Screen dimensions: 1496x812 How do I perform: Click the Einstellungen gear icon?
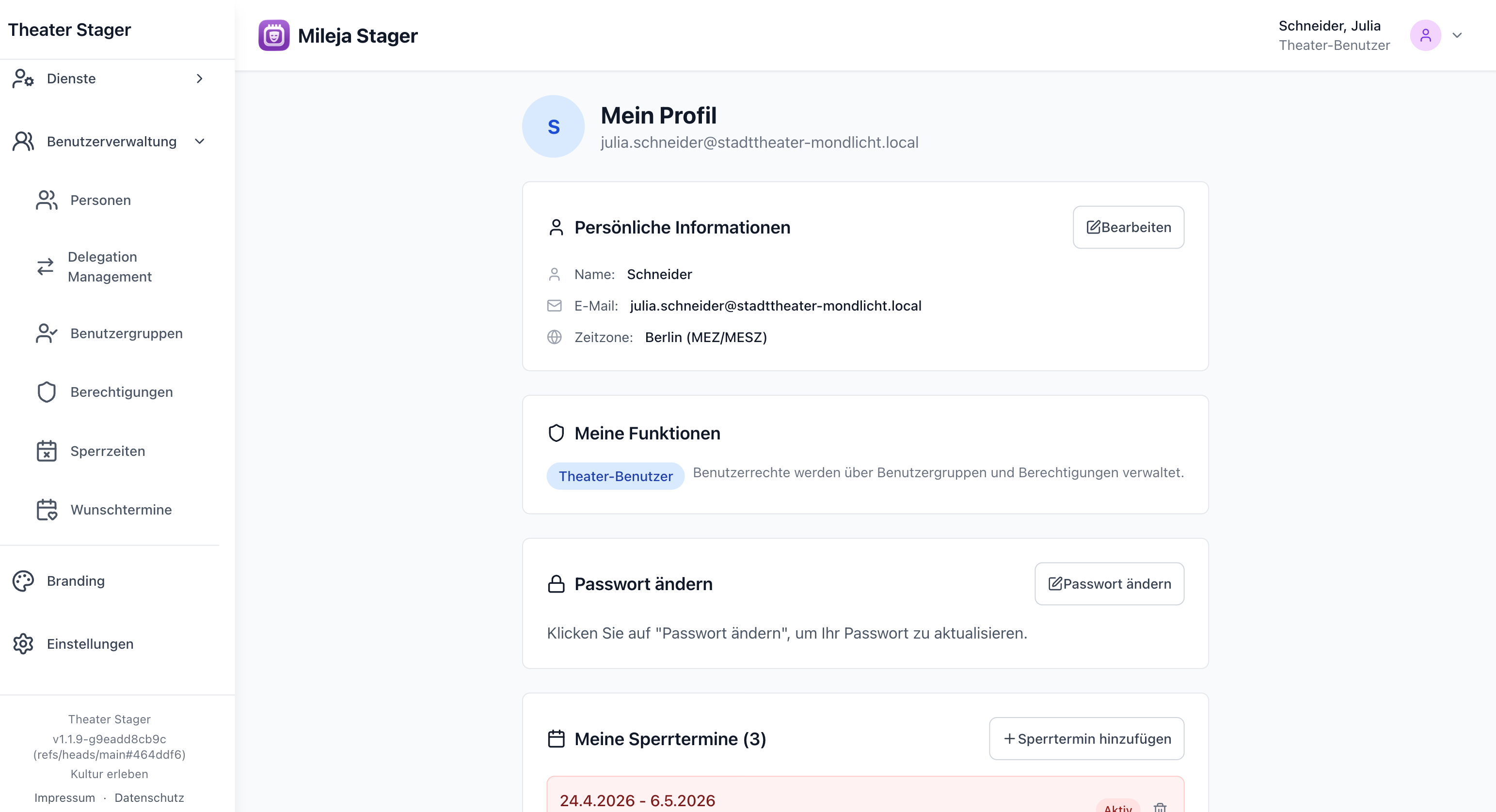tap(23, 644)
